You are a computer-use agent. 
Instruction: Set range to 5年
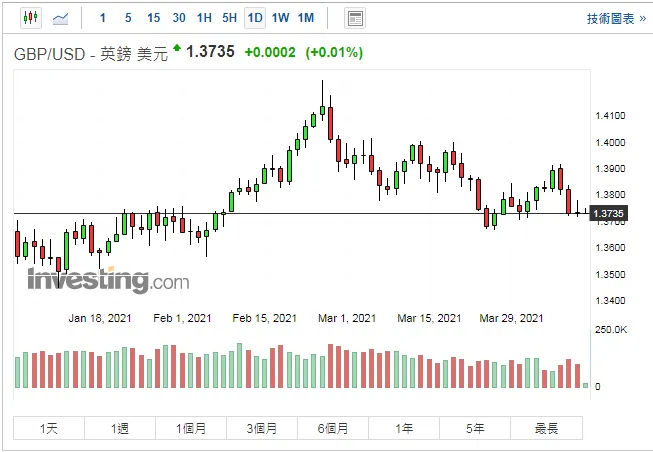[475, 428]
